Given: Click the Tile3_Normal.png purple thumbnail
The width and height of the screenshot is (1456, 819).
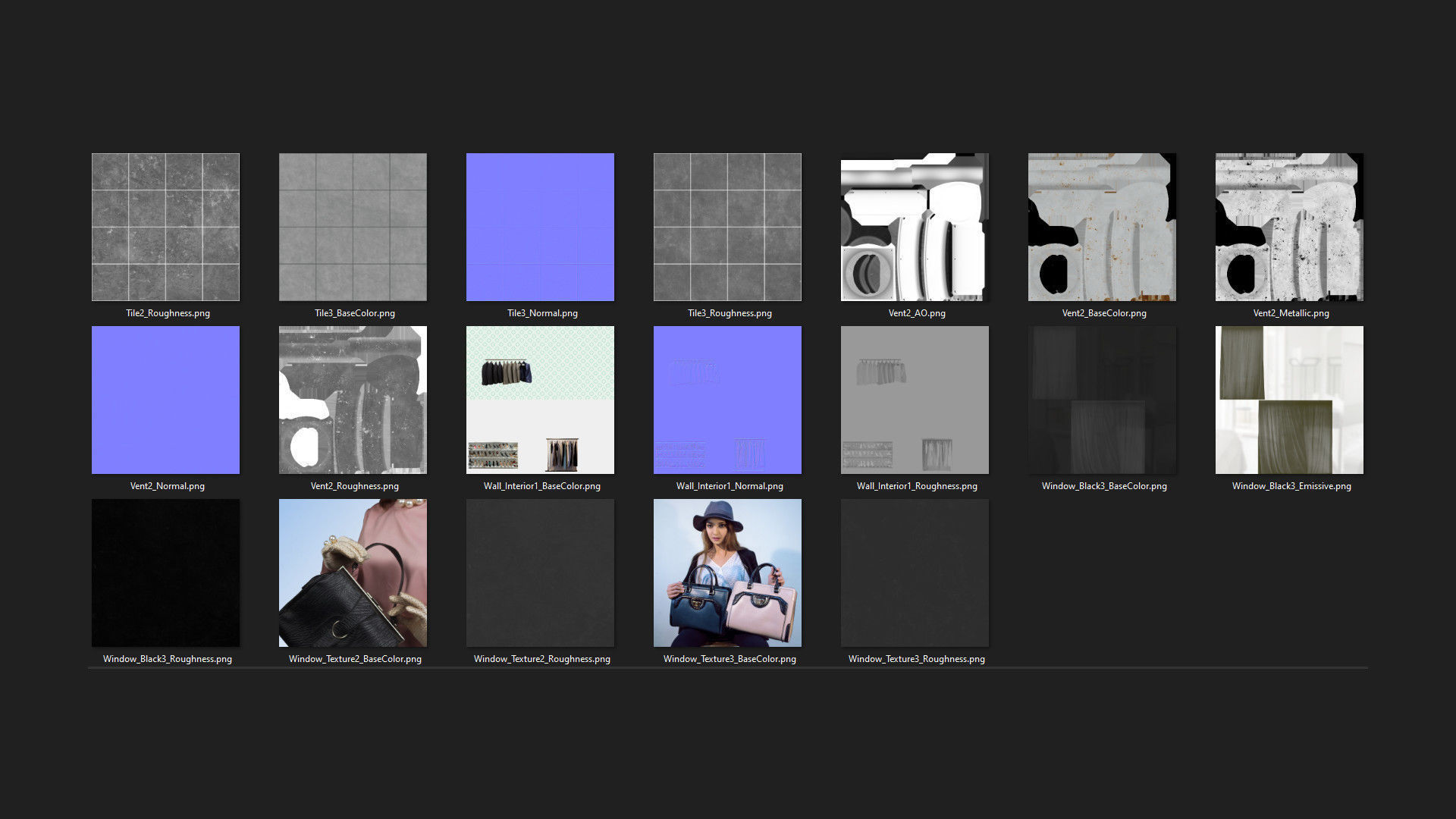Looking at the screenshot, I should pos(540,227).
